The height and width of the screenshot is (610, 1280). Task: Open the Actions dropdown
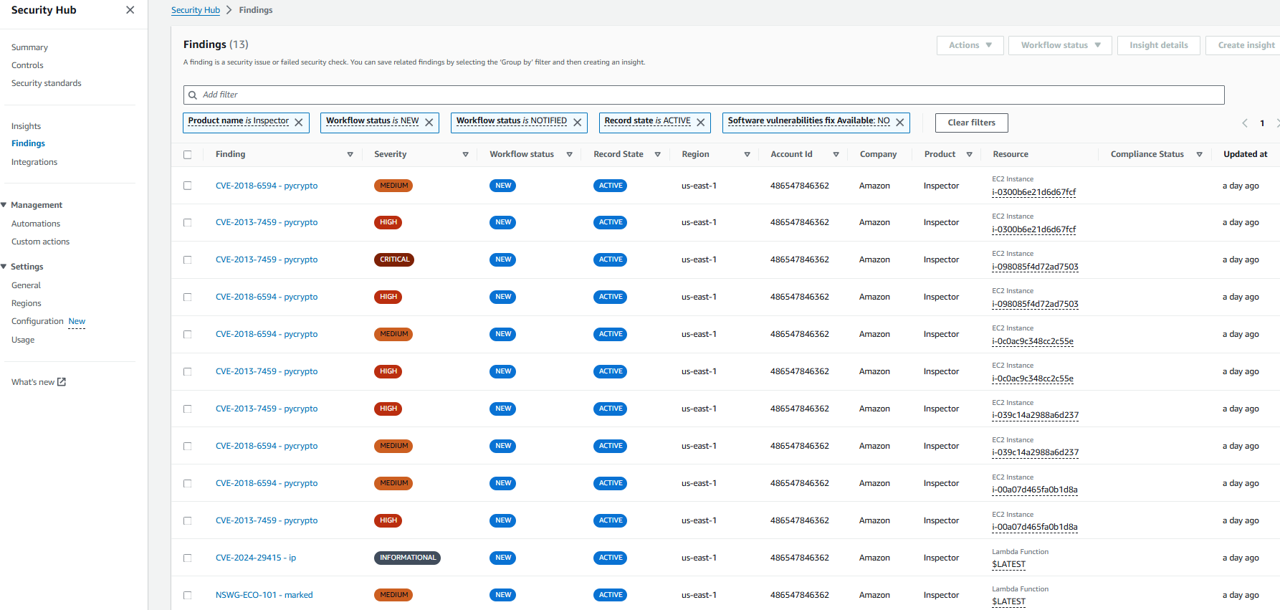970,45
